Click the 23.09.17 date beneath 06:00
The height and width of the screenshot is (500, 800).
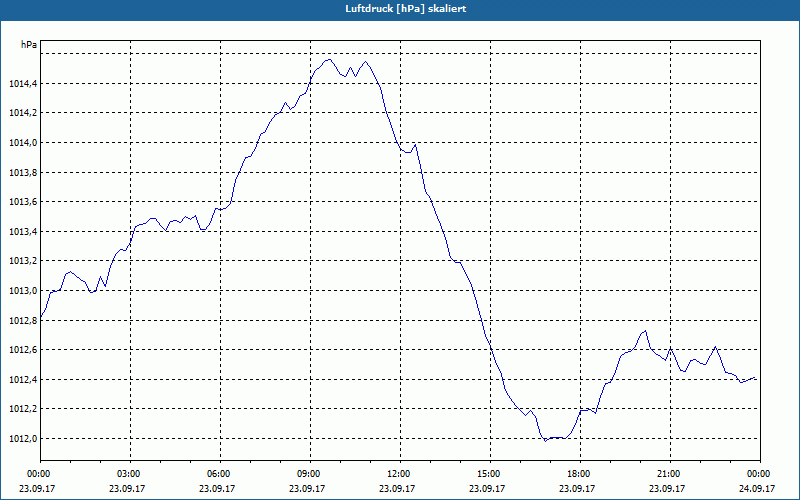(217, 488)
